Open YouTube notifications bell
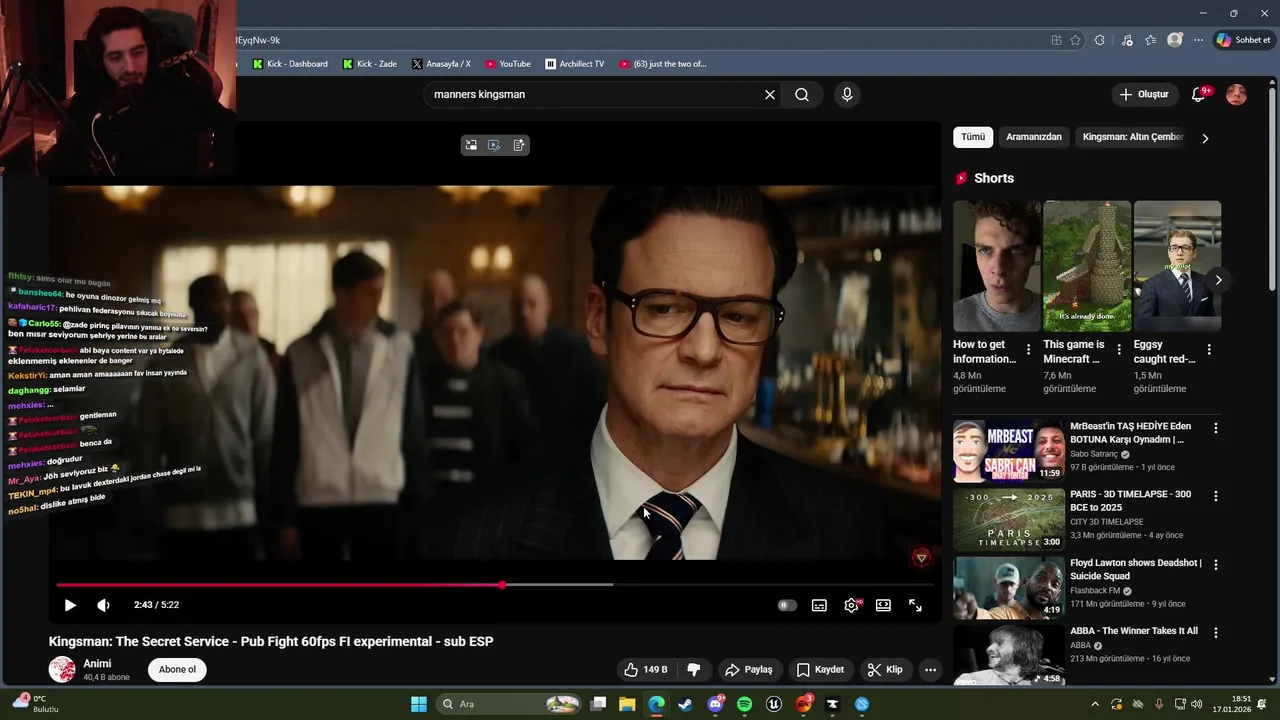The image size is (1280, 720). click(1198, 94)
